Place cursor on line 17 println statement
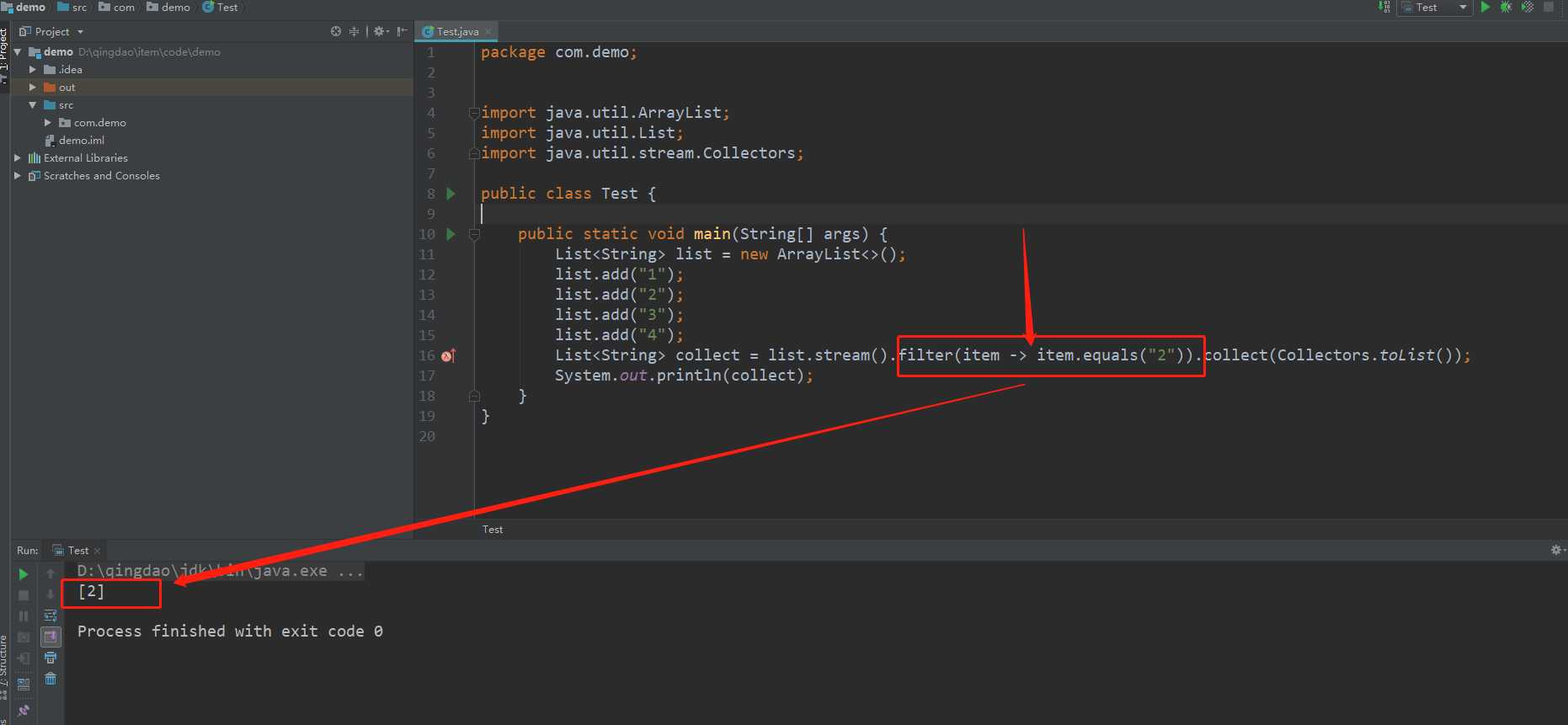The height and width of the screenshot is (725, 1568). [684, 376]
